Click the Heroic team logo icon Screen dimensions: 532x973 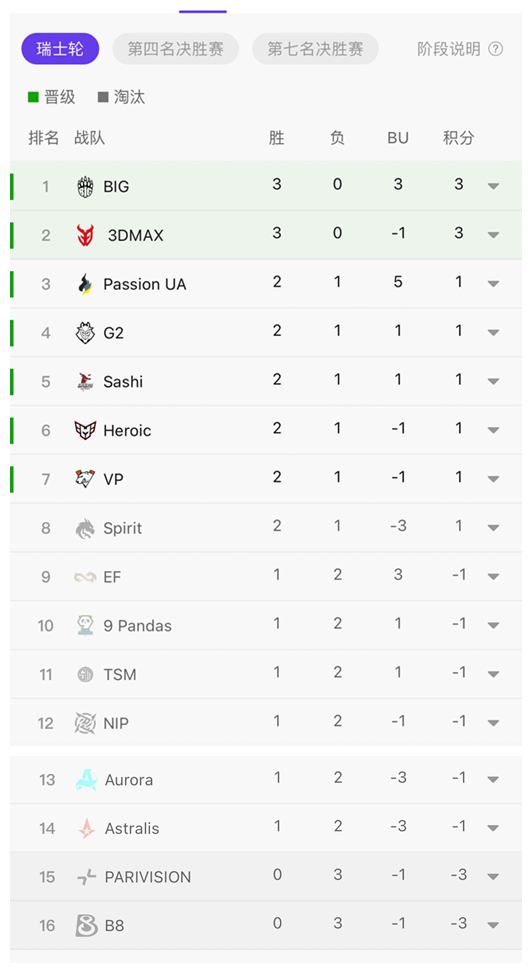pyautogui.click(x=85, y=430)
